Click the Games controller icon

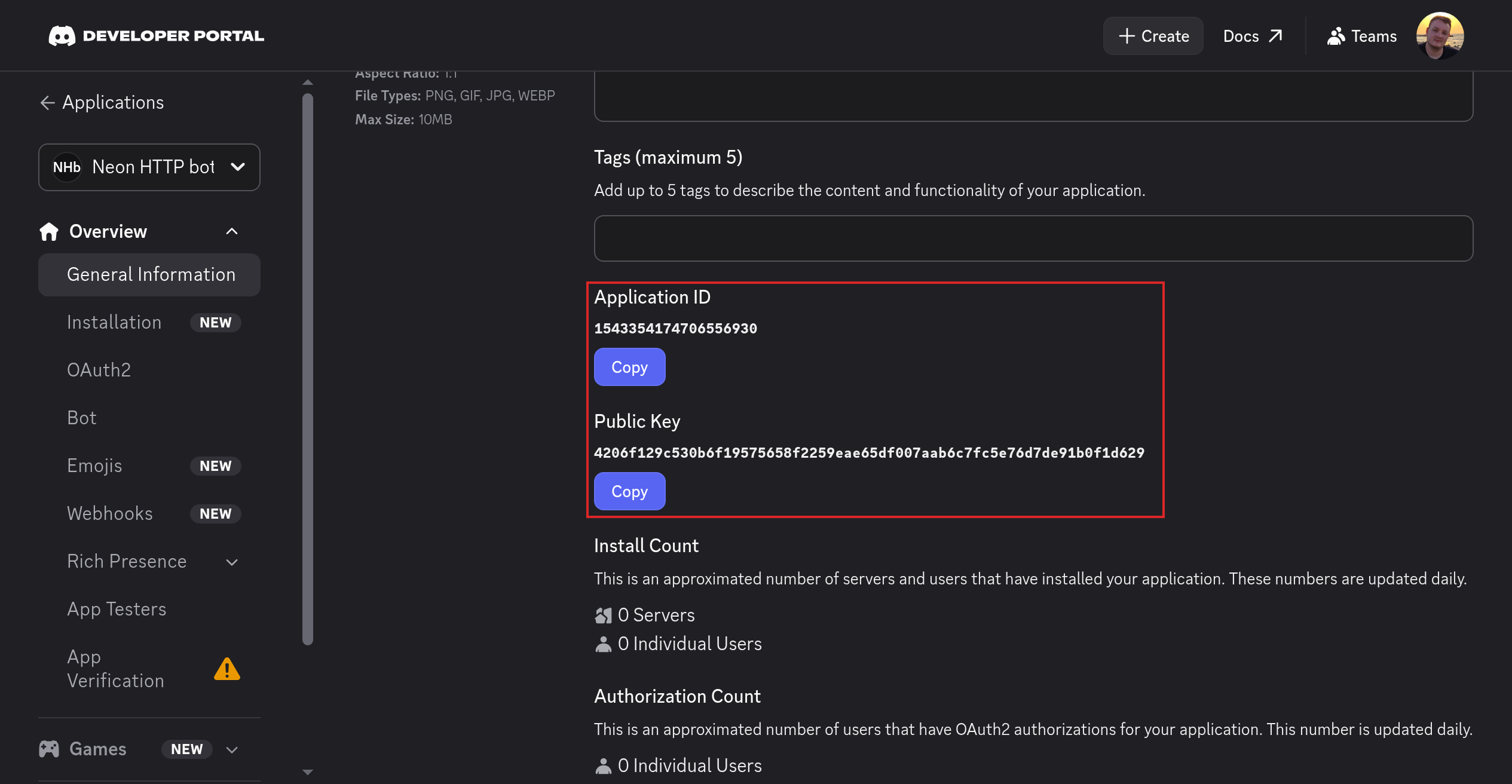[x=49, y=749]
